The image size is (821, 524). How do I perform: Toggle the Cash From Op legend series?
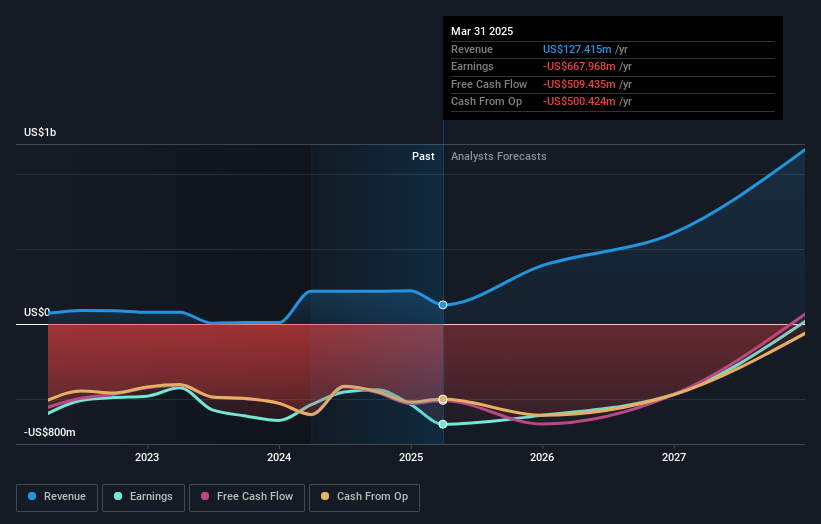pyautogui.click(x=364, y=497)
